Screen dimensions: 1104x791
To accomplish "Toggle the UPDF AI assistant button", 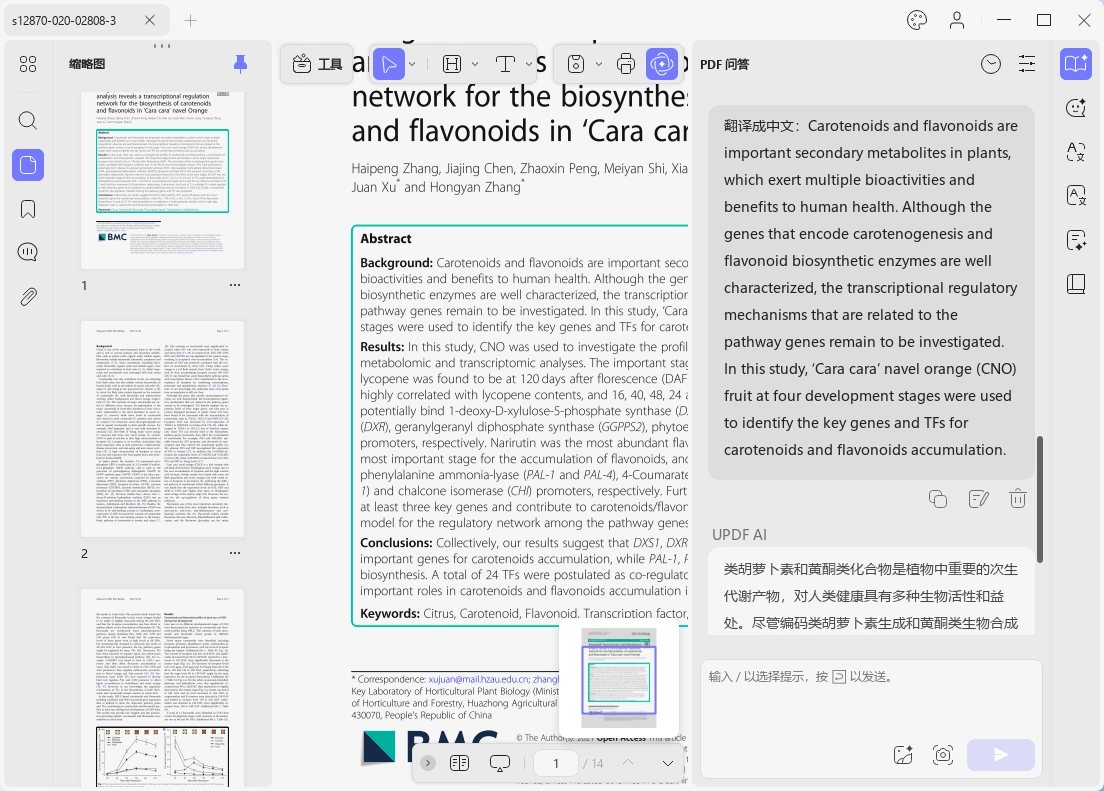I will [662, 64].
